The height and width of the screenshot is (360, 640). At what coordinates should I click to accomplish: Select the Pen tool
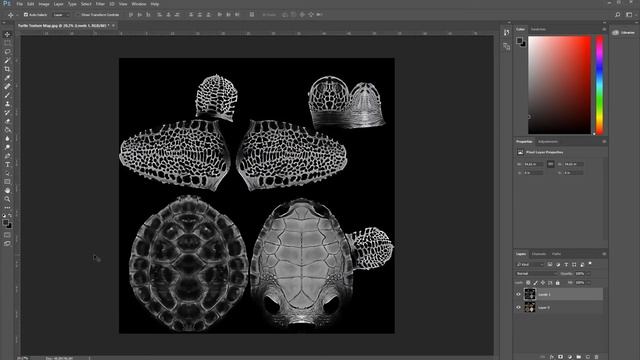[x=7, y=156]
